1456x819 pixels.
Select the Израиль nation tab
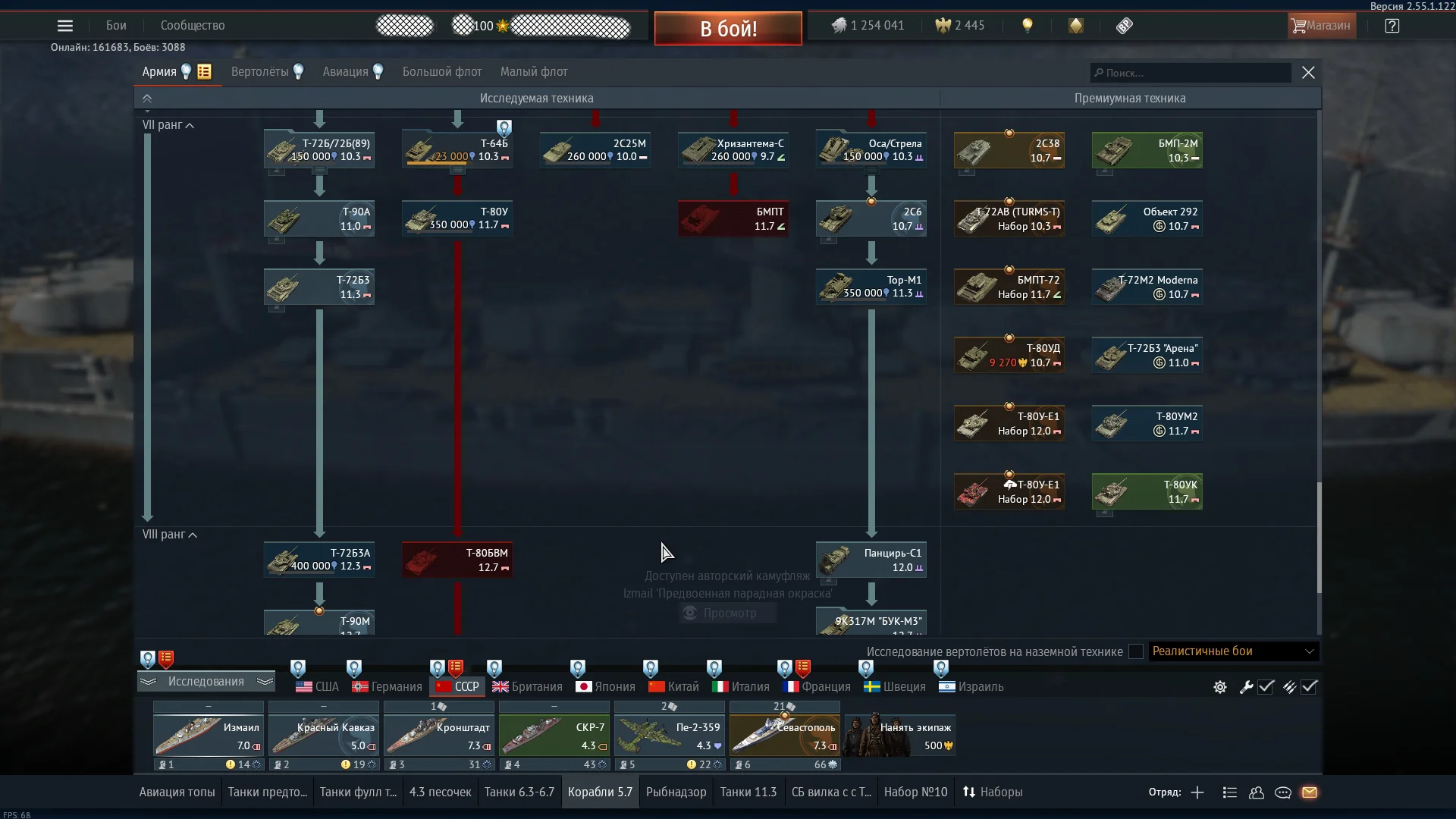tap(971, 687)
